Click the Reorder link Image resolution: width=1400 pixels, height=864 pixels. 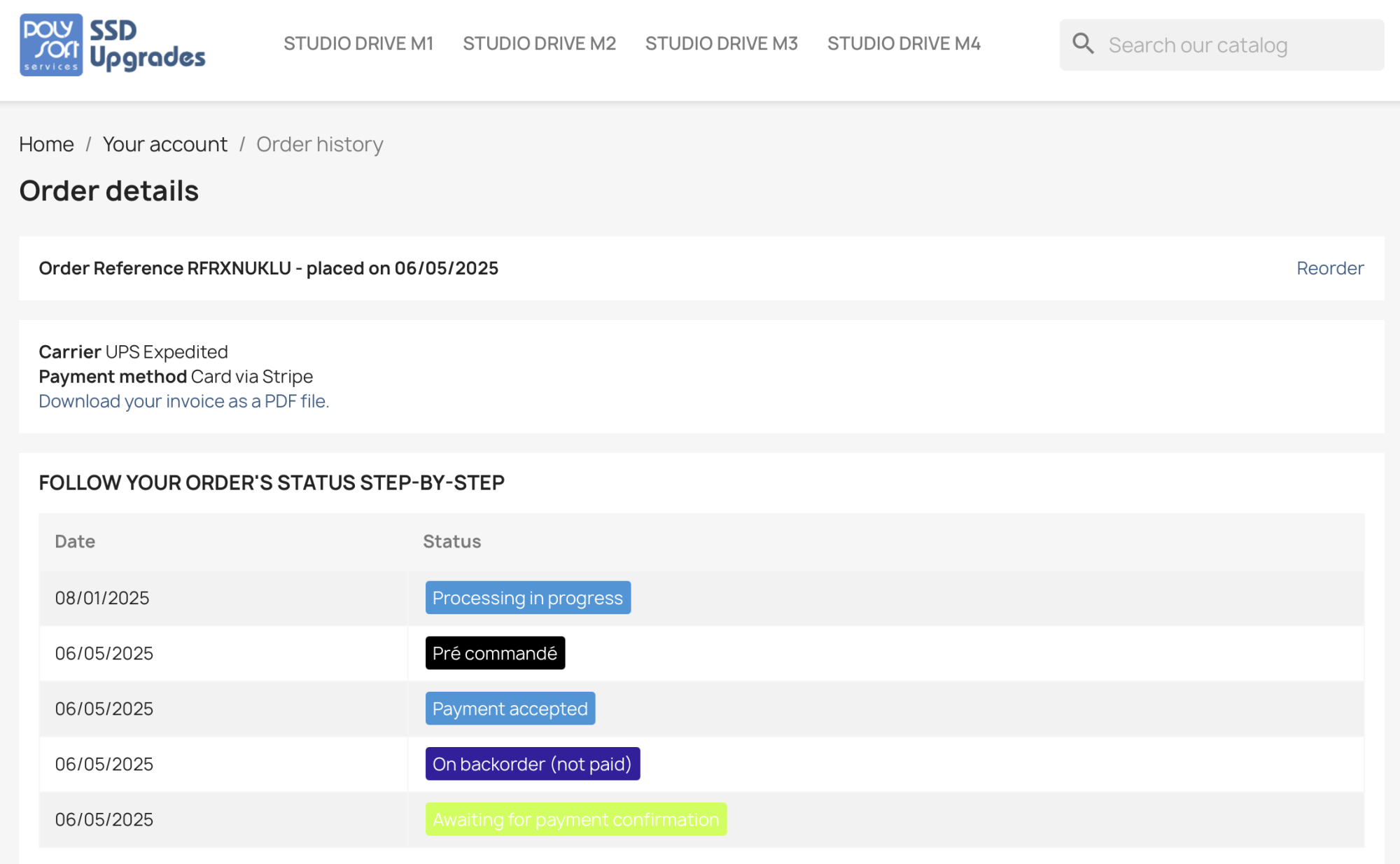(x=1329, y=268)
